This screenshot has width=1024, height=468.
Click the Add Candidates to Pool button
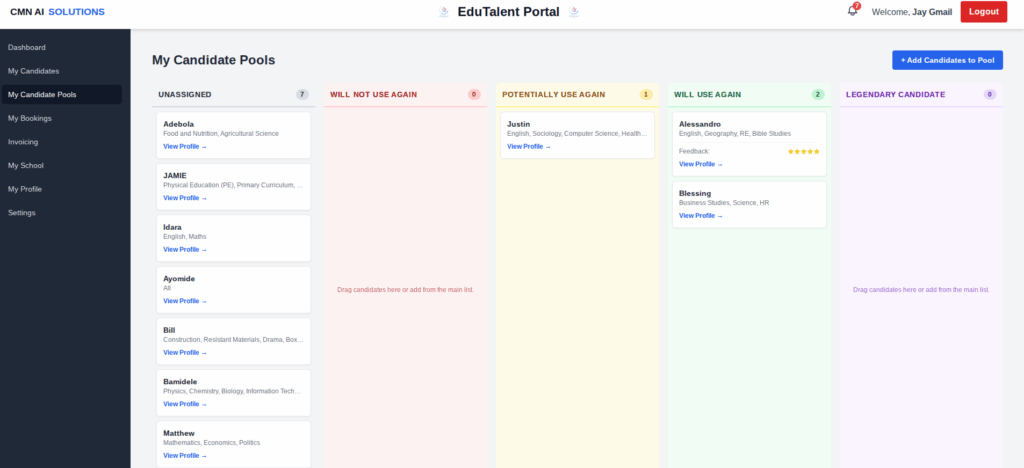click(x=947, y=60)
